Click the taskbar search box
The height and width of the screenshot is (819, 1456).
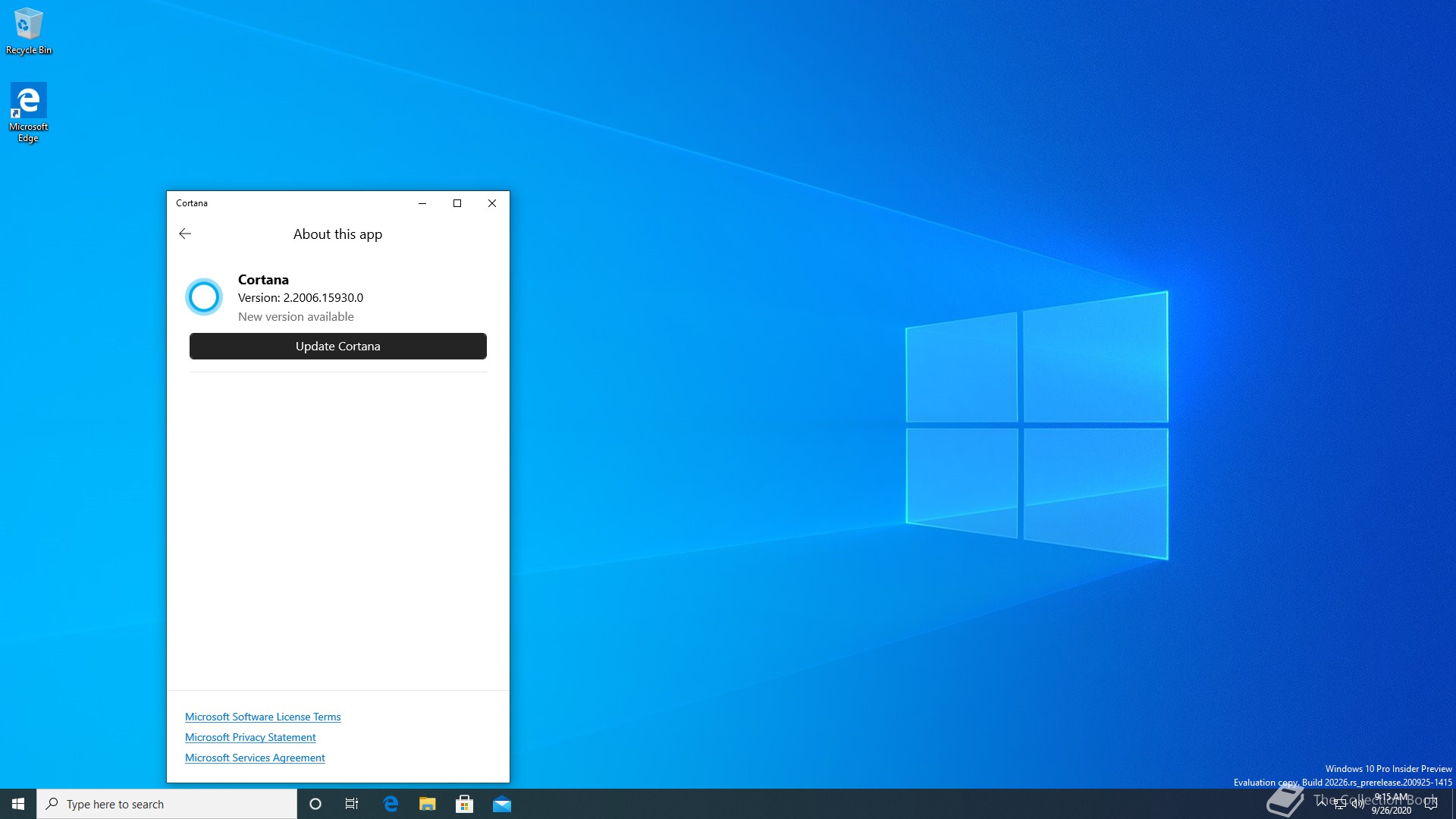click(167, 804)
